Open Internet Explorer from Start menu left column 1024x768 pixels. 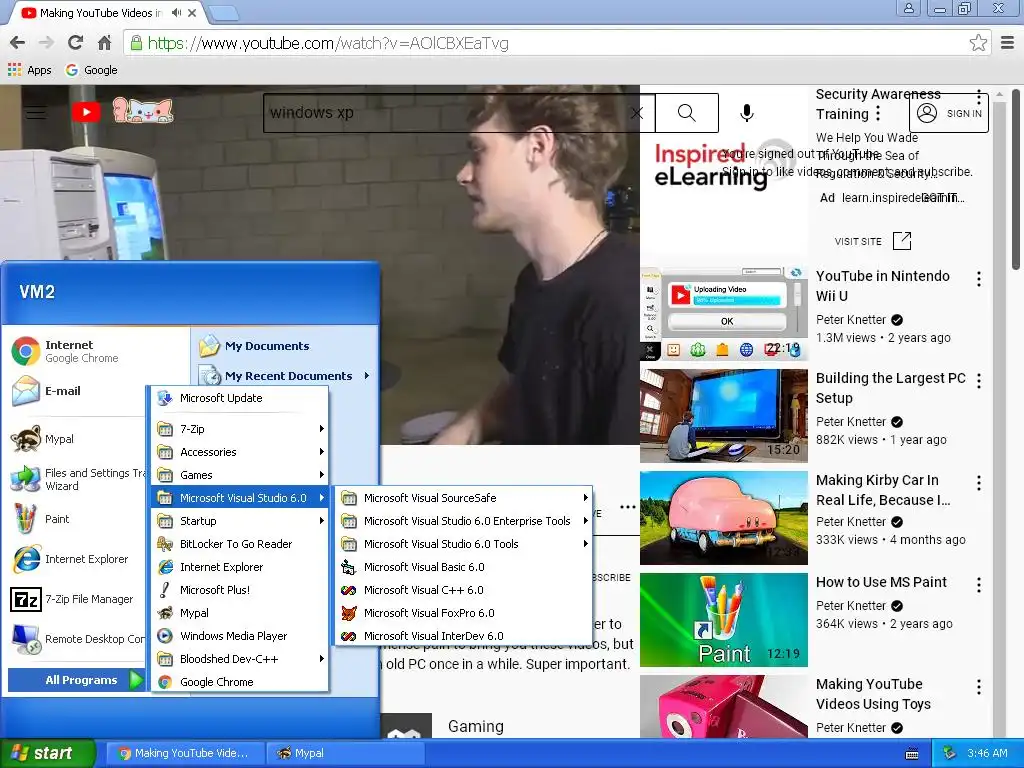[x=77, y=559]
